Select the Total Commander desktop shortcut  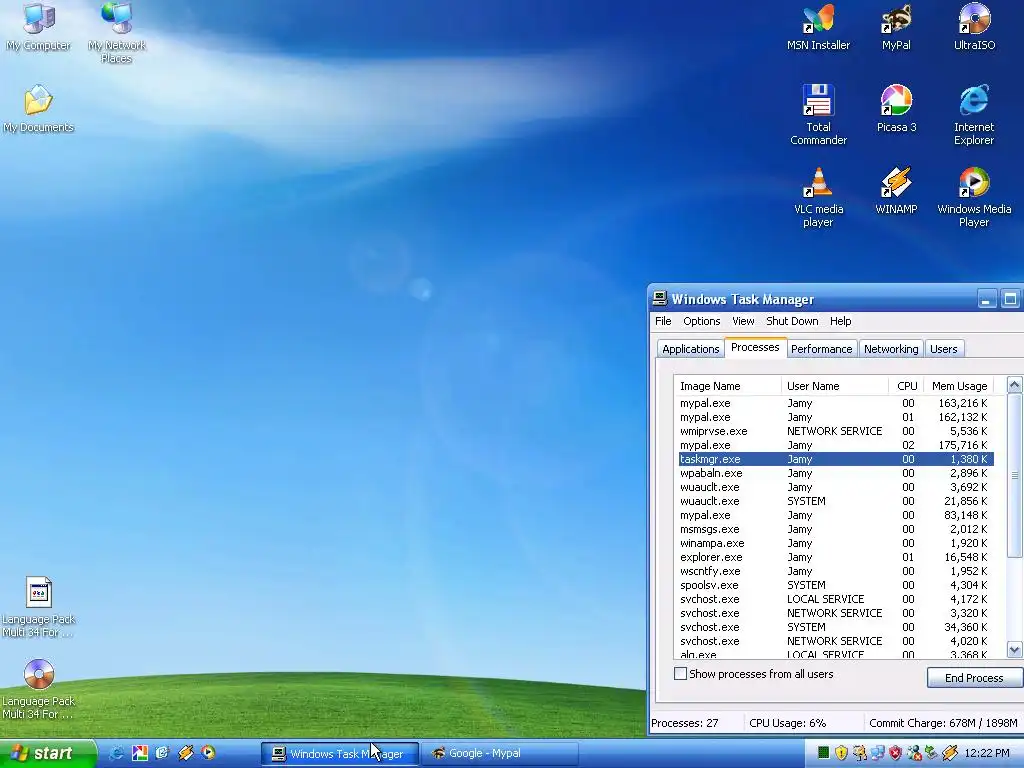[818, 115]
